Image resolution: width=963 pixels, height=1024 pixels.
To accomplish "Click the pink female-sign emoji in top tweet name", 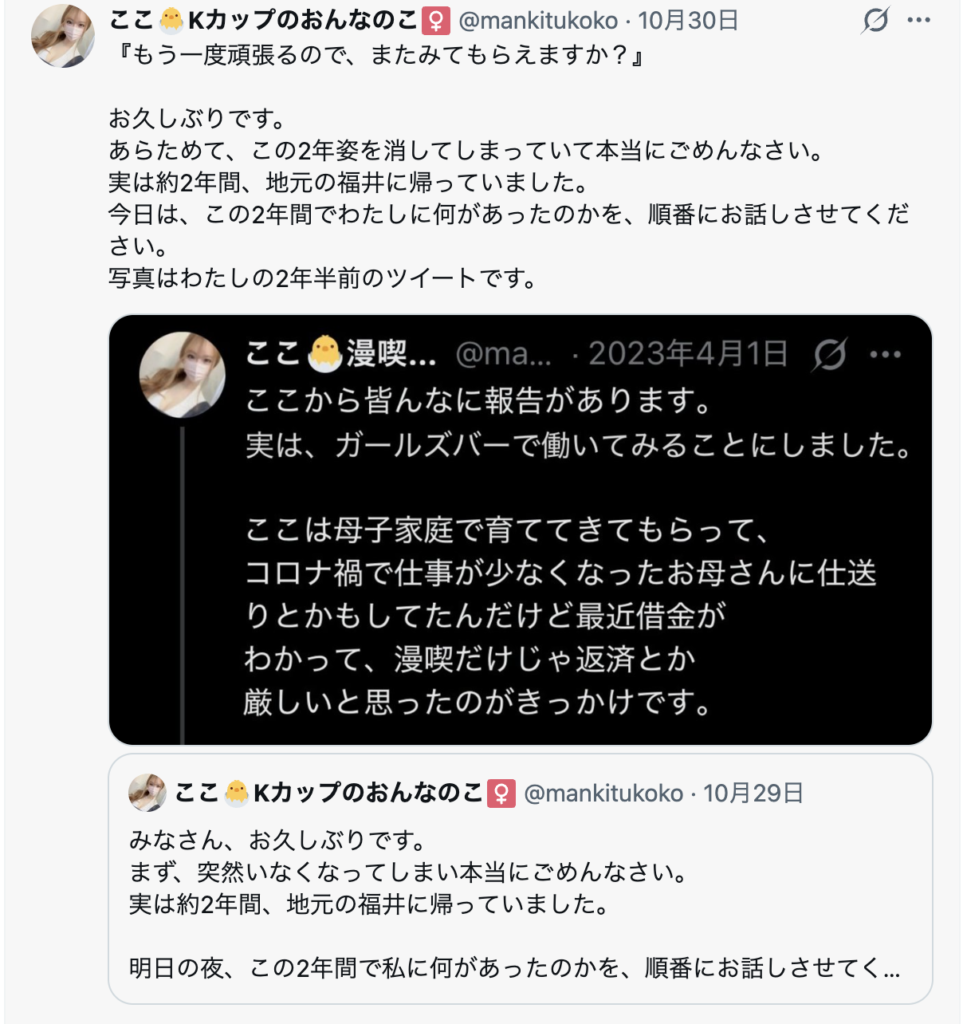I will [x=436, y=20].
